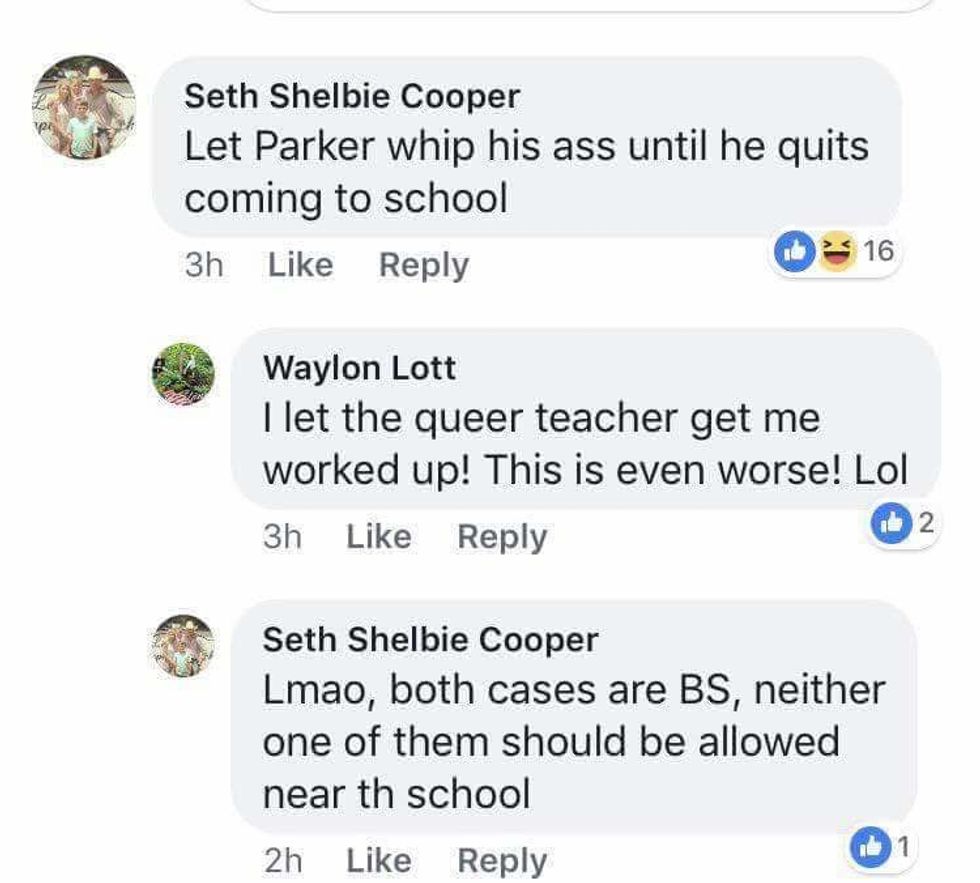Open Seth Shelbie Cooper's small reply avatar
Screen dimensions: 980x883
(184, 646)
